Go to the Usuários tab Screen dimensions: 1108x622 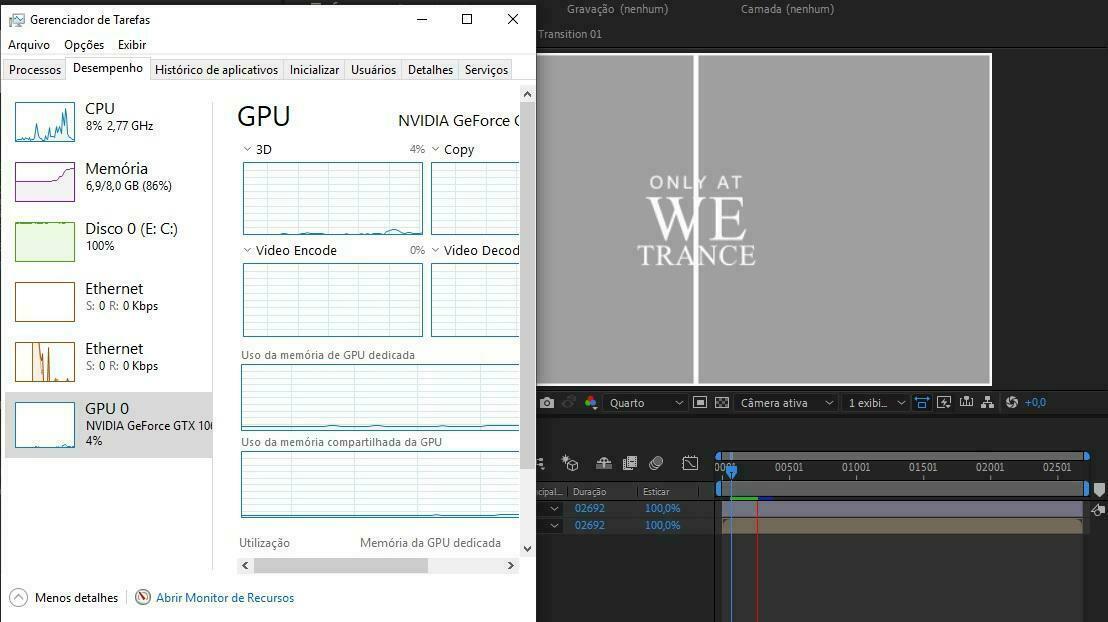pos(374,70)
